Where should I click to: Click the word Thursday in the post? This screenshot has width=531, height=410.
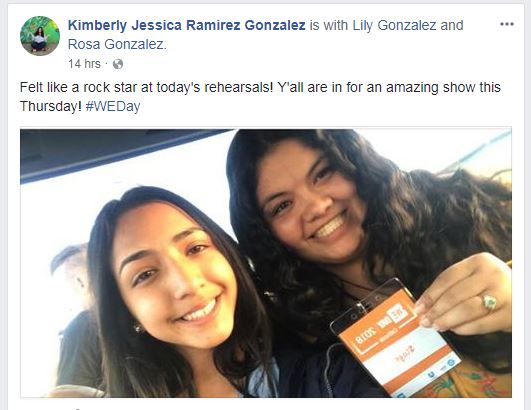(51, 106)
